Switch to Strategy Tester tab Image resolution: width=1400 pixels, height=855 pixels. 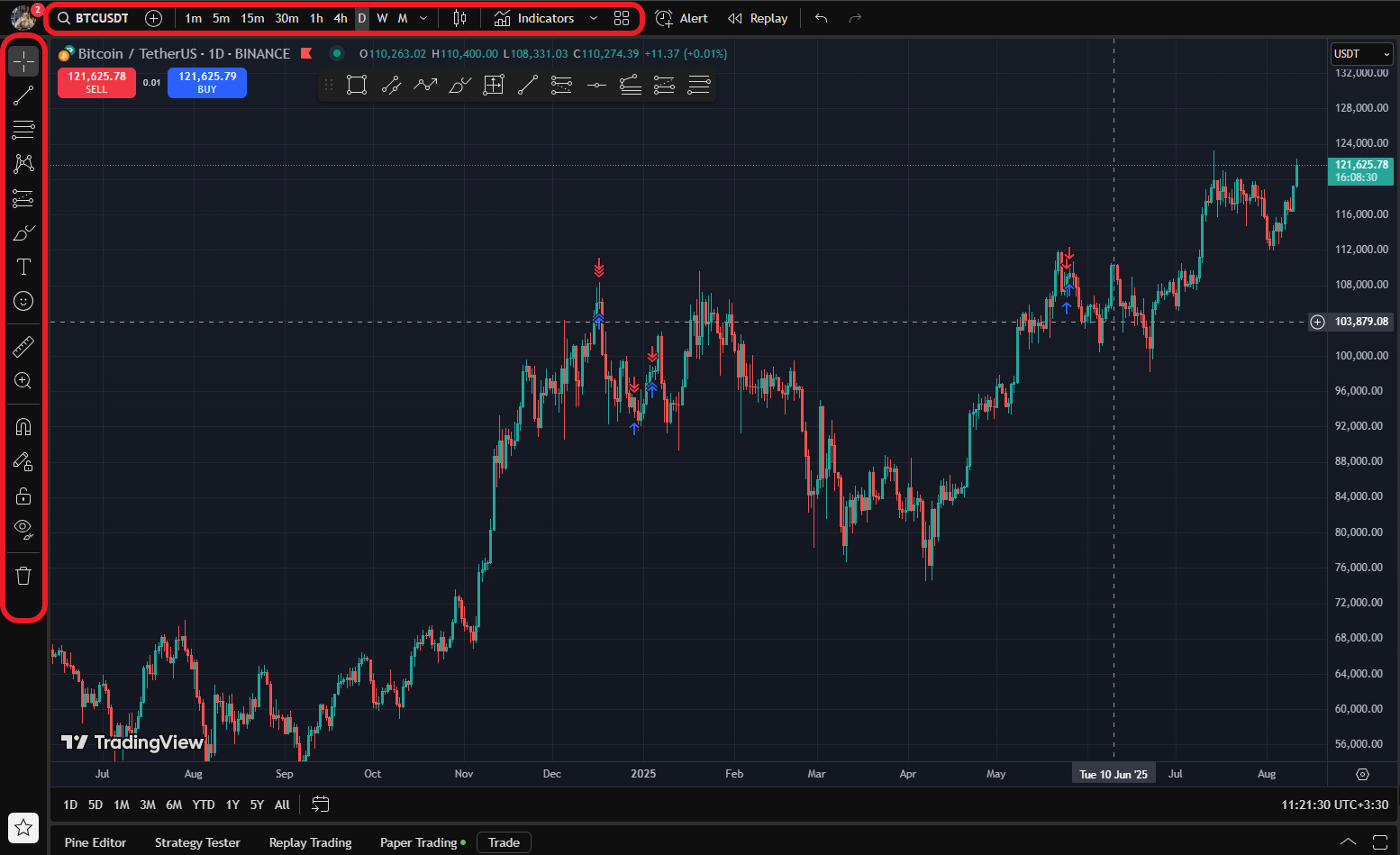197,842
